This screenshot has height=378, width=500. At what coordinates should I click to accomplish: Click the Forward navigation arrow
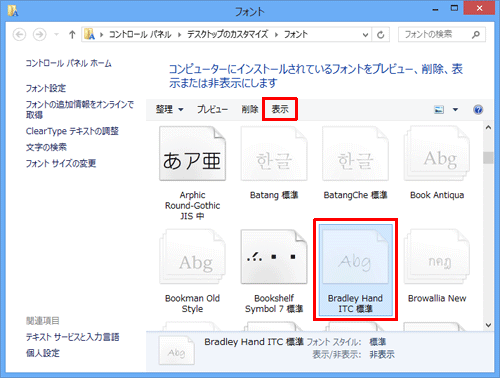click(x=39, y=34)
